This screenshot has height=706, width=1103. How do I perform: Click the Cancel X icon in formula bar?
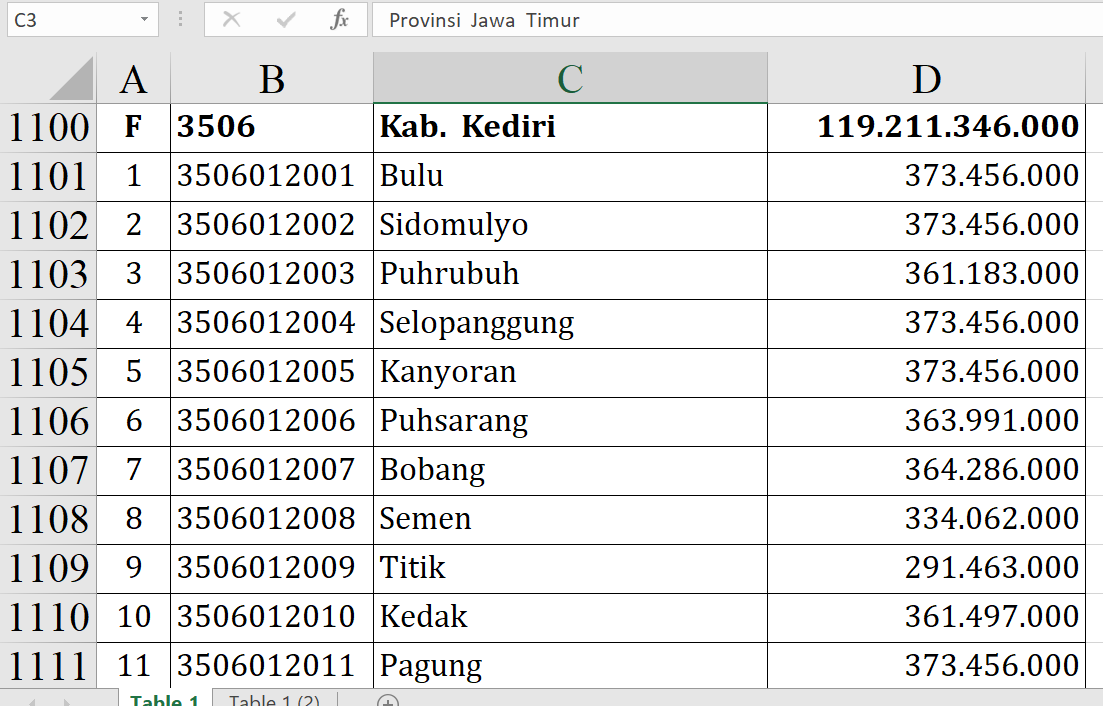(x=231, y=20)
